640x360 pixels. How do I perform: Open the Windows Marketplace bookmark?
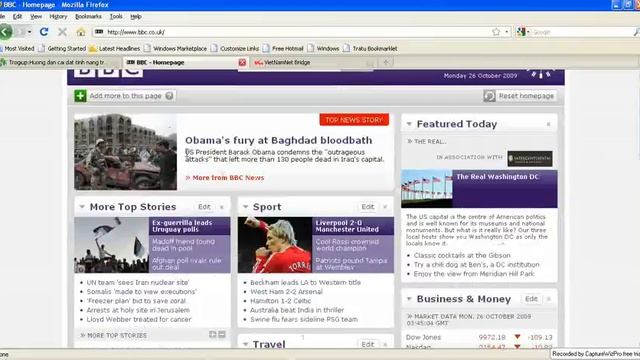point(176,49)
